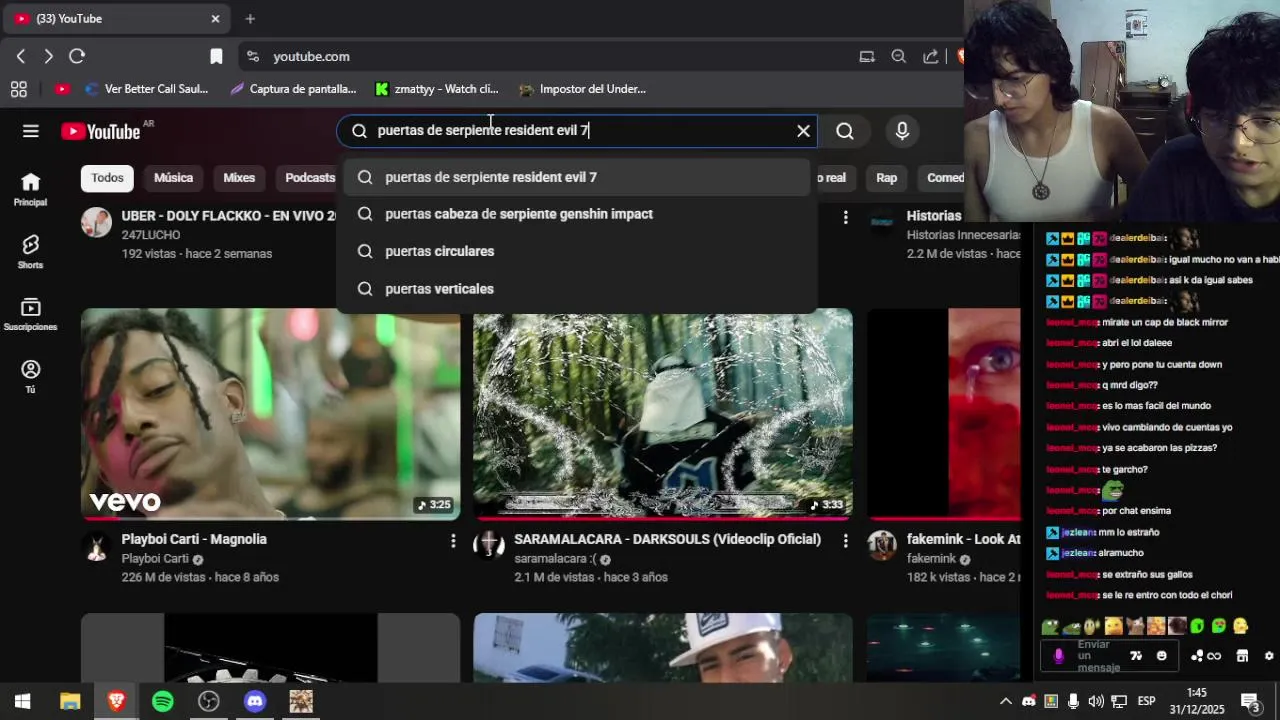Viewport: 1280px width, 720px height.
Task: Open a new browser tab
Action: (x=250, y=18)
